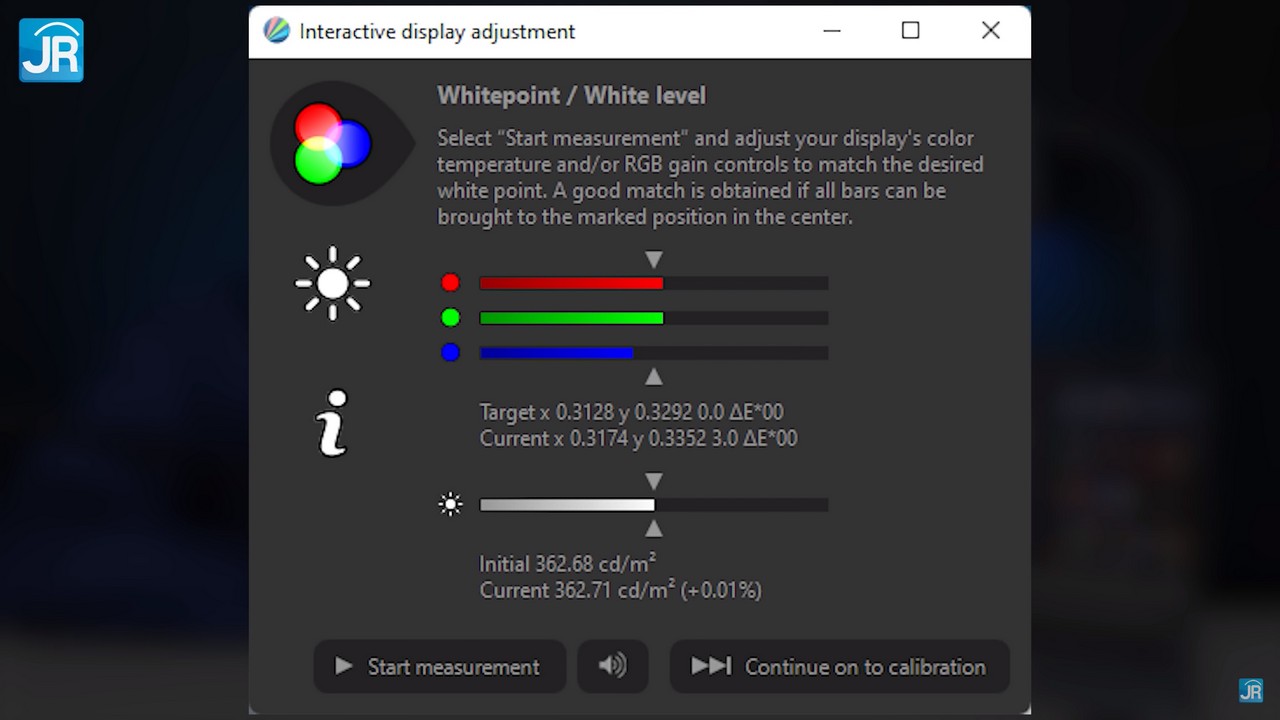Click the red channel dot icon
Image resolution: width=1280 pixels, height=720 pixels.
[450, 283]
